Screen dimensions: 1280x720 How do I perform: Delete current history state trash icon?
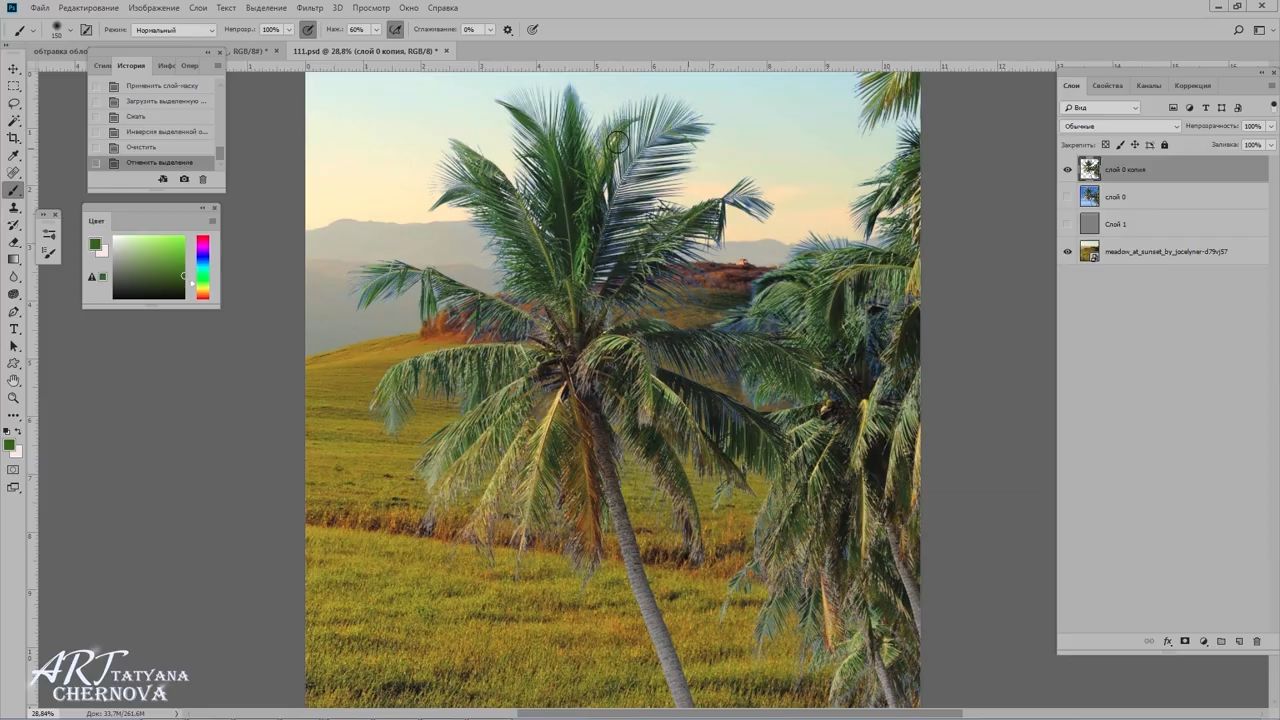[x=203, y=179]
